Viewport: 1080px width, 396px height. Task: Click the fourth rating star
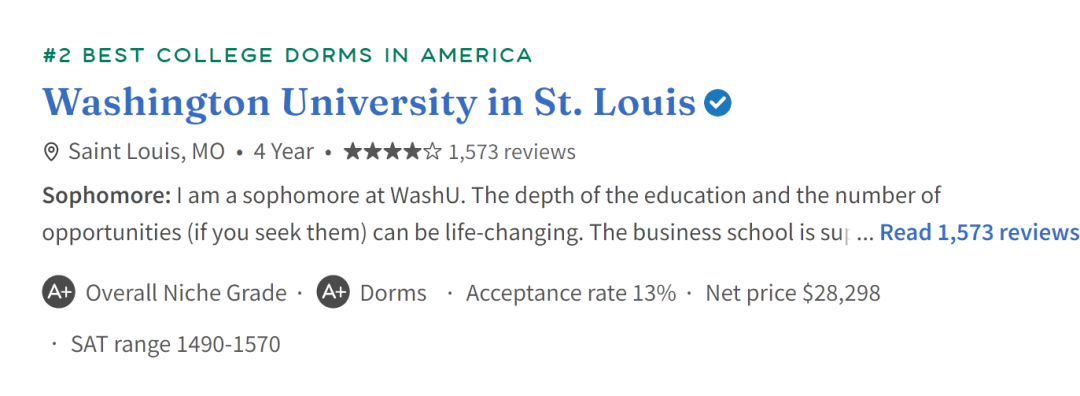pyautogui.click(x=412, y=152)
